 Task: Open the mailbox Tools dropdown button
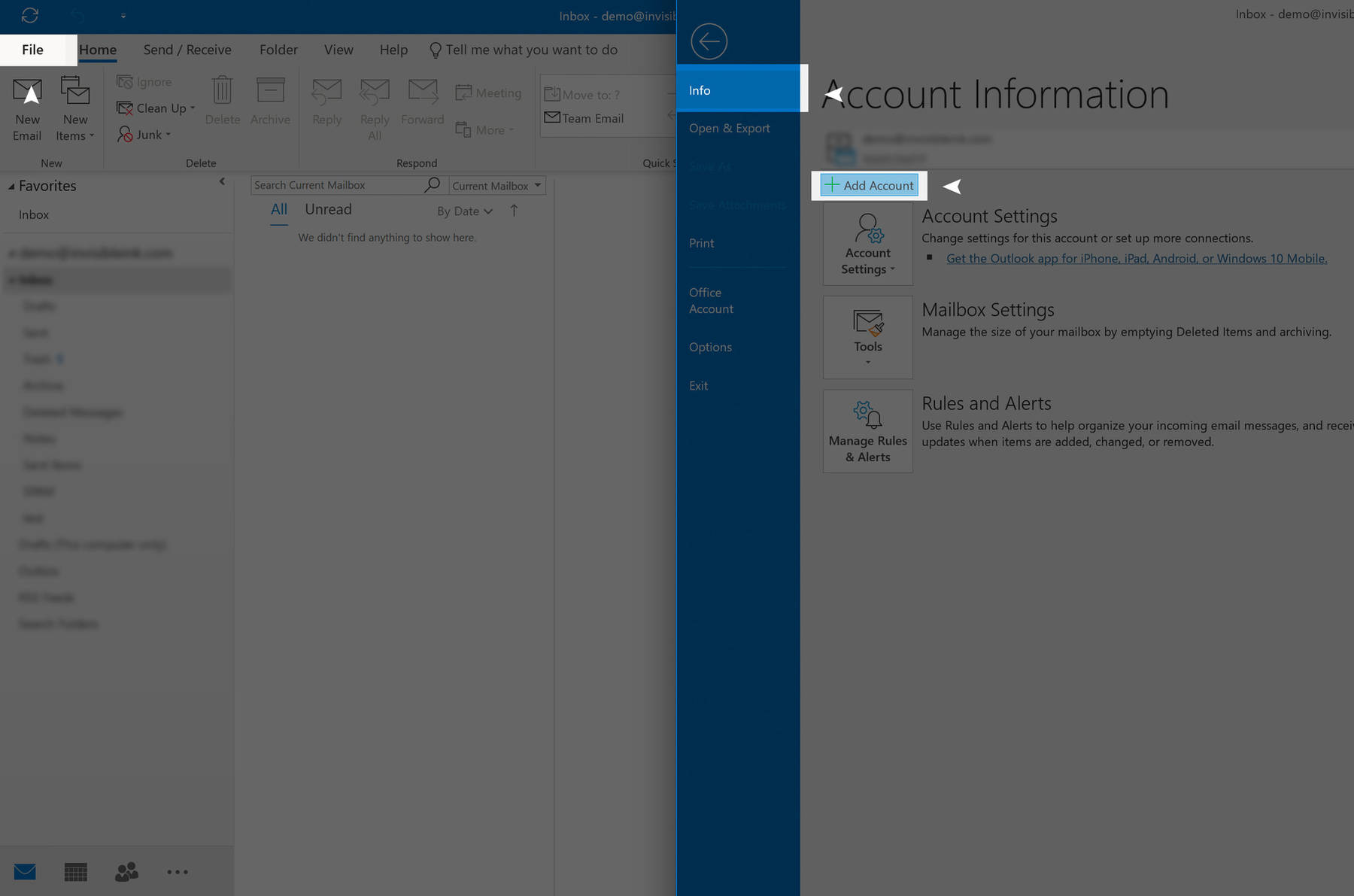tap(867, 337)
